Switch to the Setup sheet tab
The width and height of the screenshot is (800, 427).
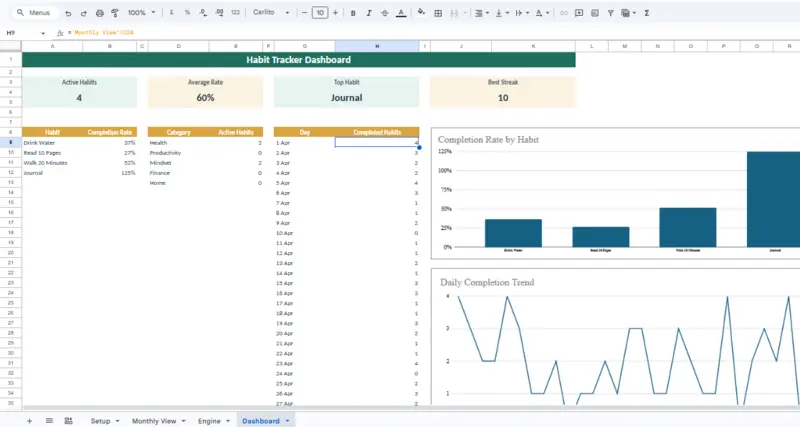101,421
